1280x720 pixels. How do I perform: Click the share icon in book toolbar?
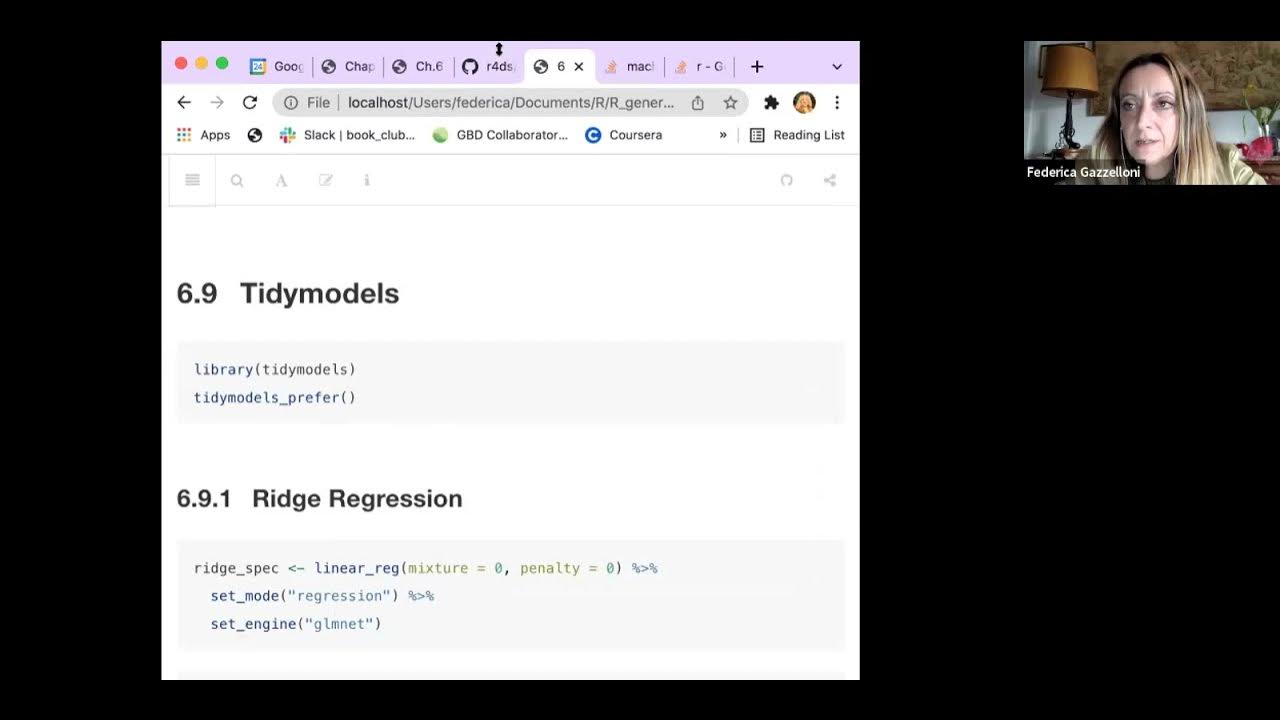pos(830,180)
